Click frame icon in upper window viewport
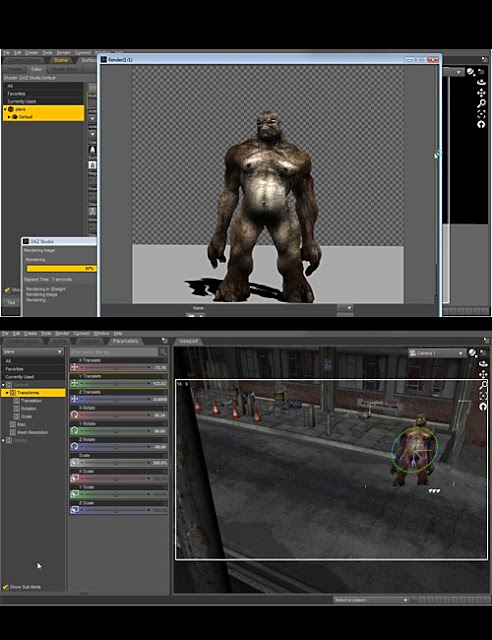The image size is (492, 640). click(x=481, y=114)
